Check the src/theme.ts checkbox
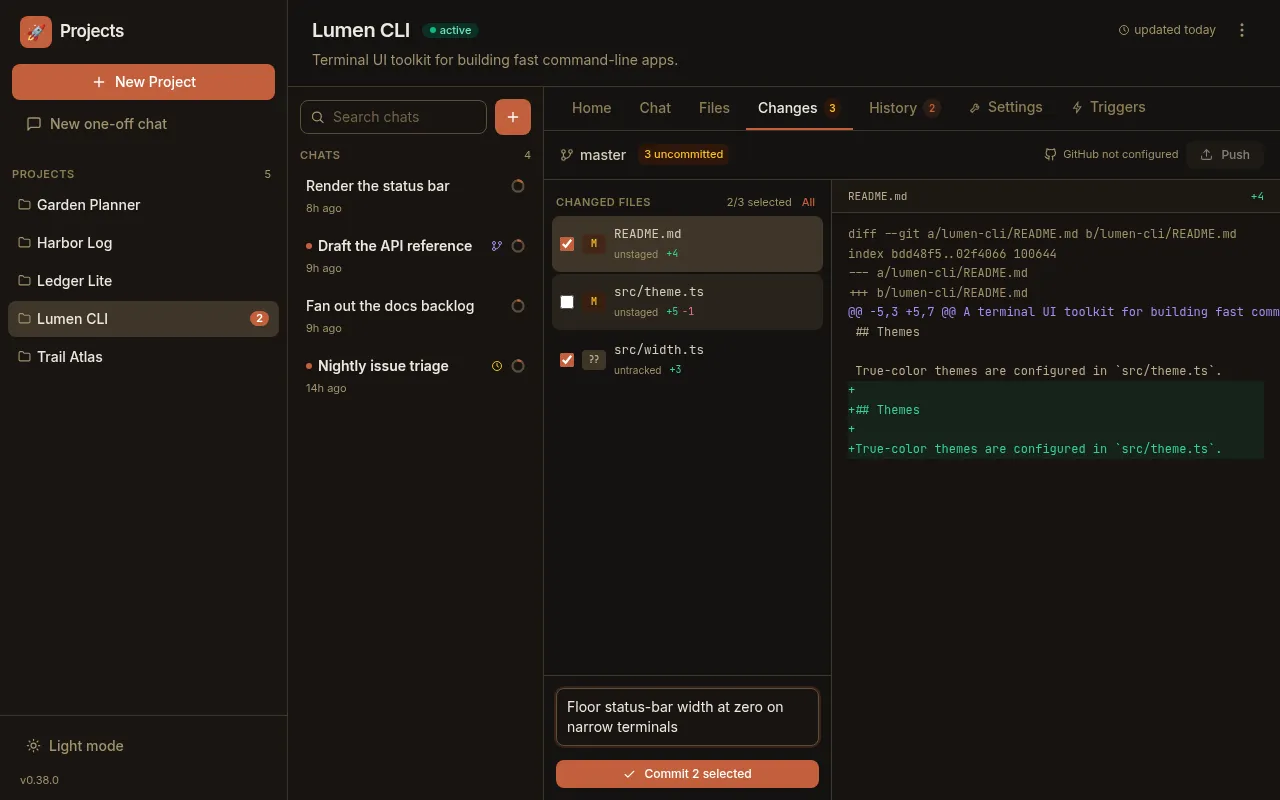This screenshot has width=1280, height=800. (567, 302)
